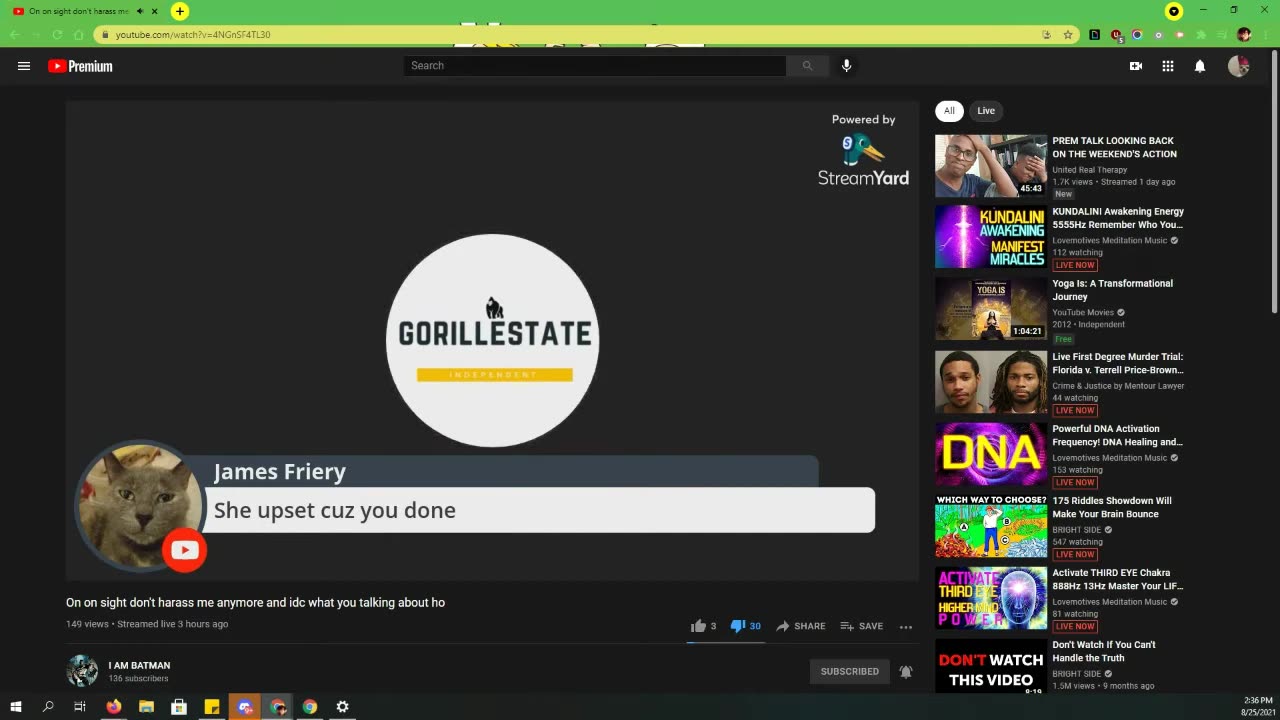Screen dimensions: 1280x720
Task: Select the All filter chip
Action: click(949, 111)
